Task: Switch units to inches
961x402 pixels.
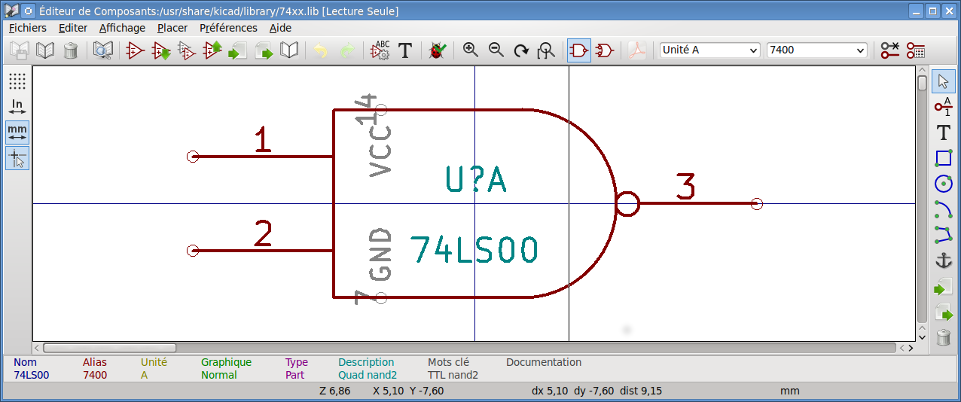Action: [x=18, y=107]
